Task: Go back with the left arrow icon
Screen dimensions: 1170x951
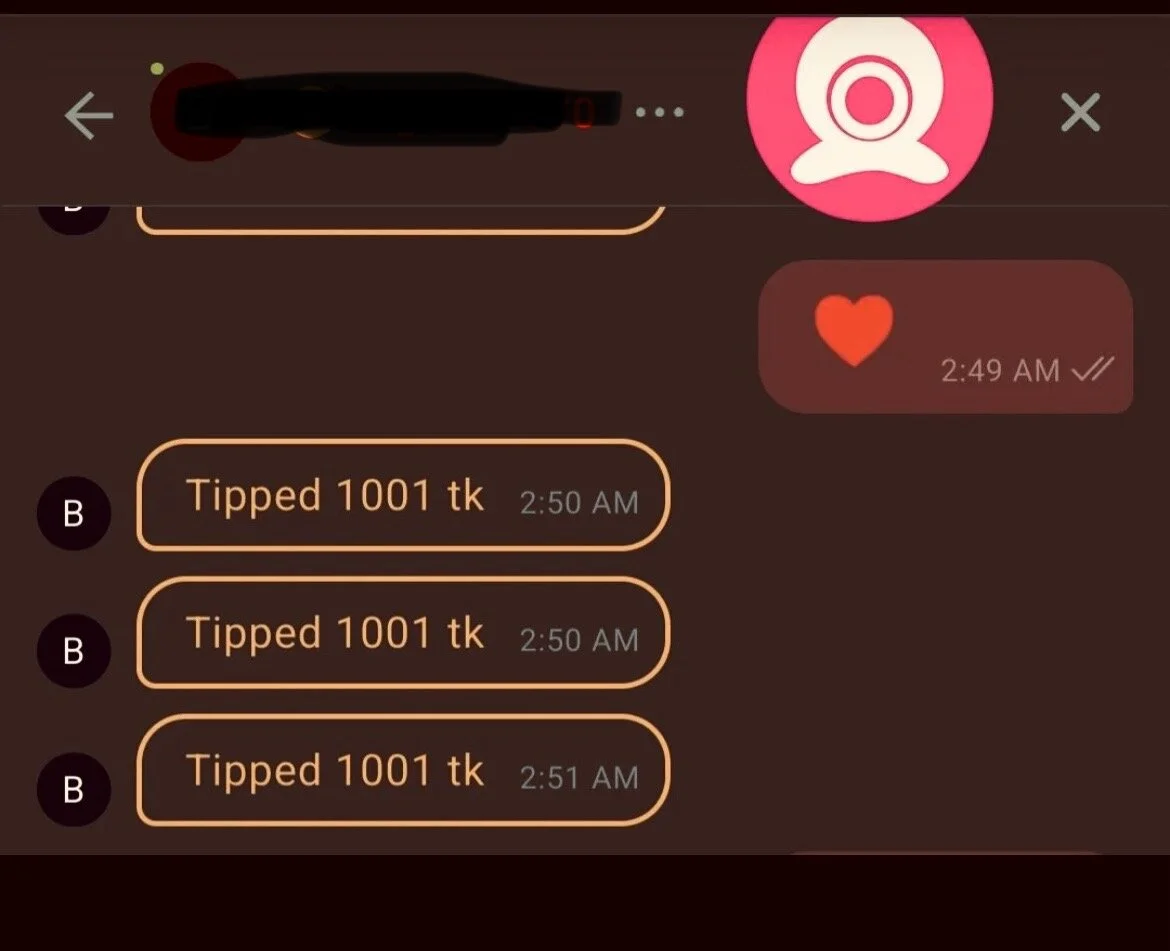Action: pos(89,116)
